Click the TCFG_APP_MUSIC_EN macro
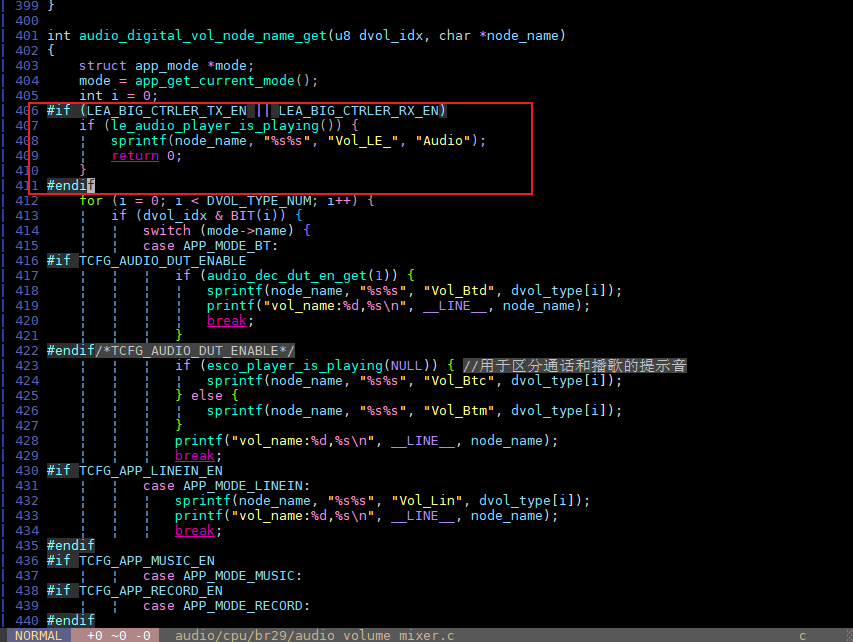Image resolution: width=853 pixels, height=642 pixels. (x=147, y=561)
